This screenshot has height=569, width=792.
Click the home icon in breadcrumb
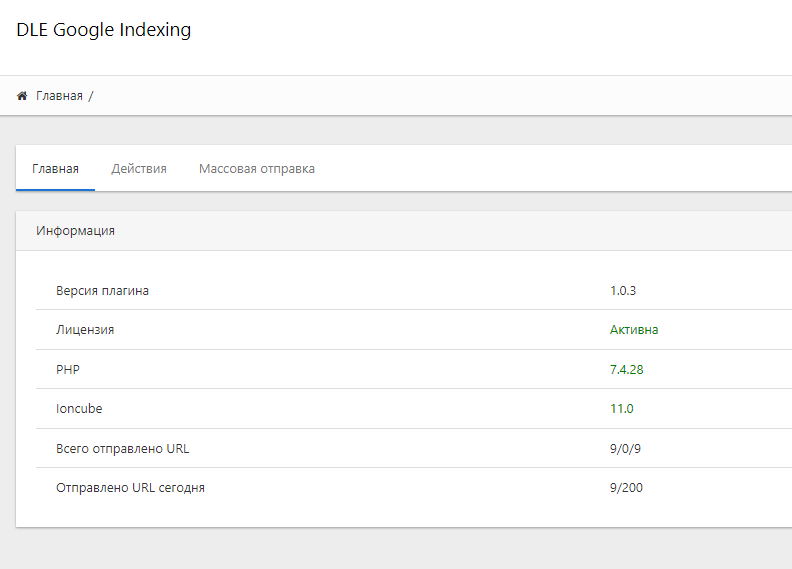pyautogui.click(x=22, y=95)
